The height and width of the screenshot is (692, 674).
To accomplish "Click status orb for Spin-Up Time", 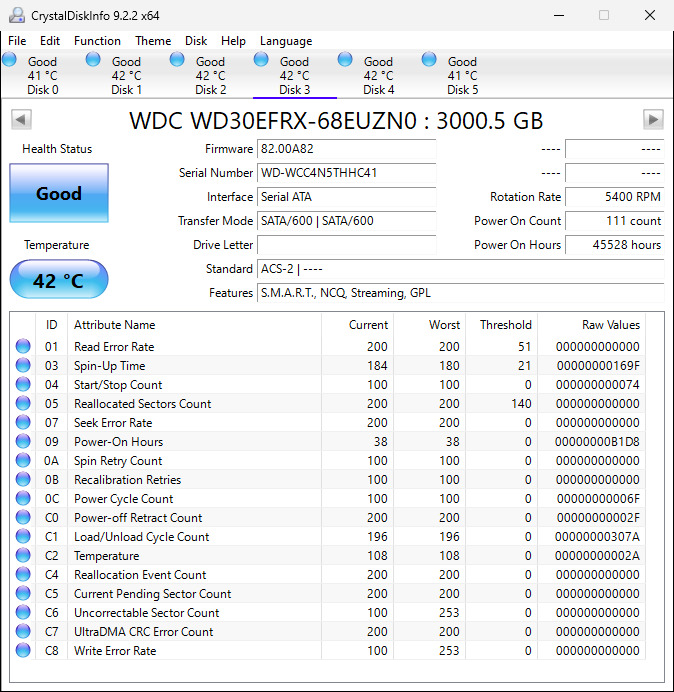I will (23, 365).
